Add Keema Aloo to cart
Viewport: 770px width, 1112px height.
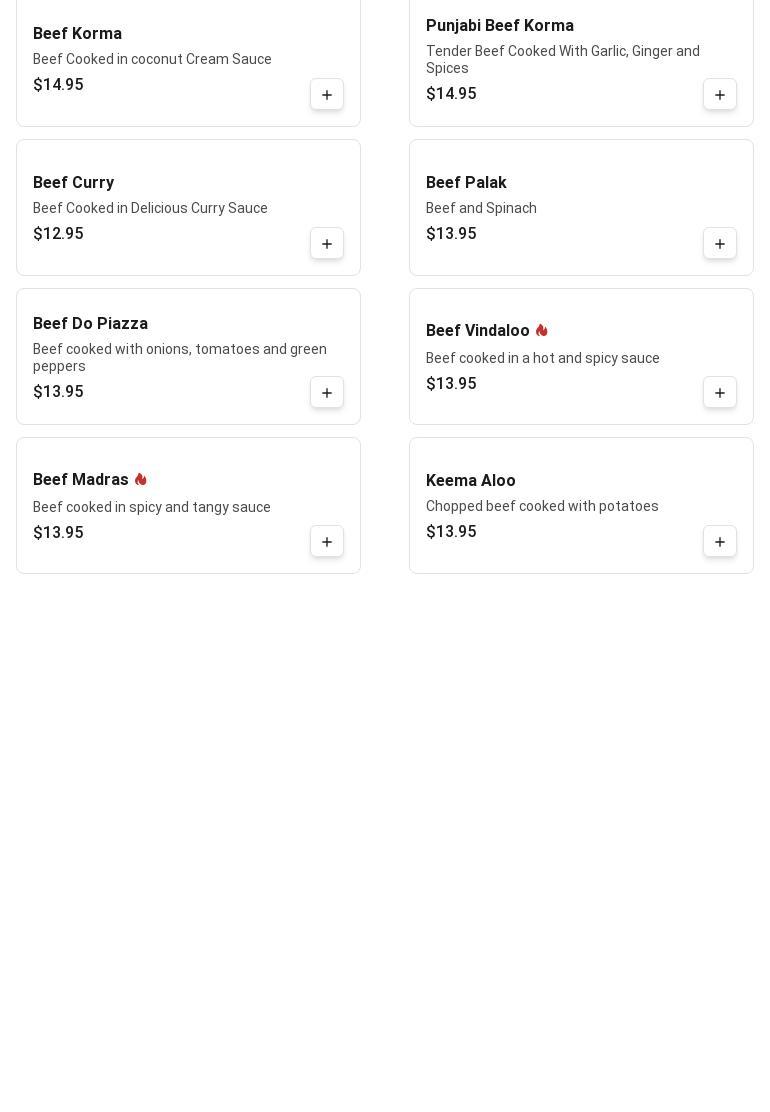[720, 542]
